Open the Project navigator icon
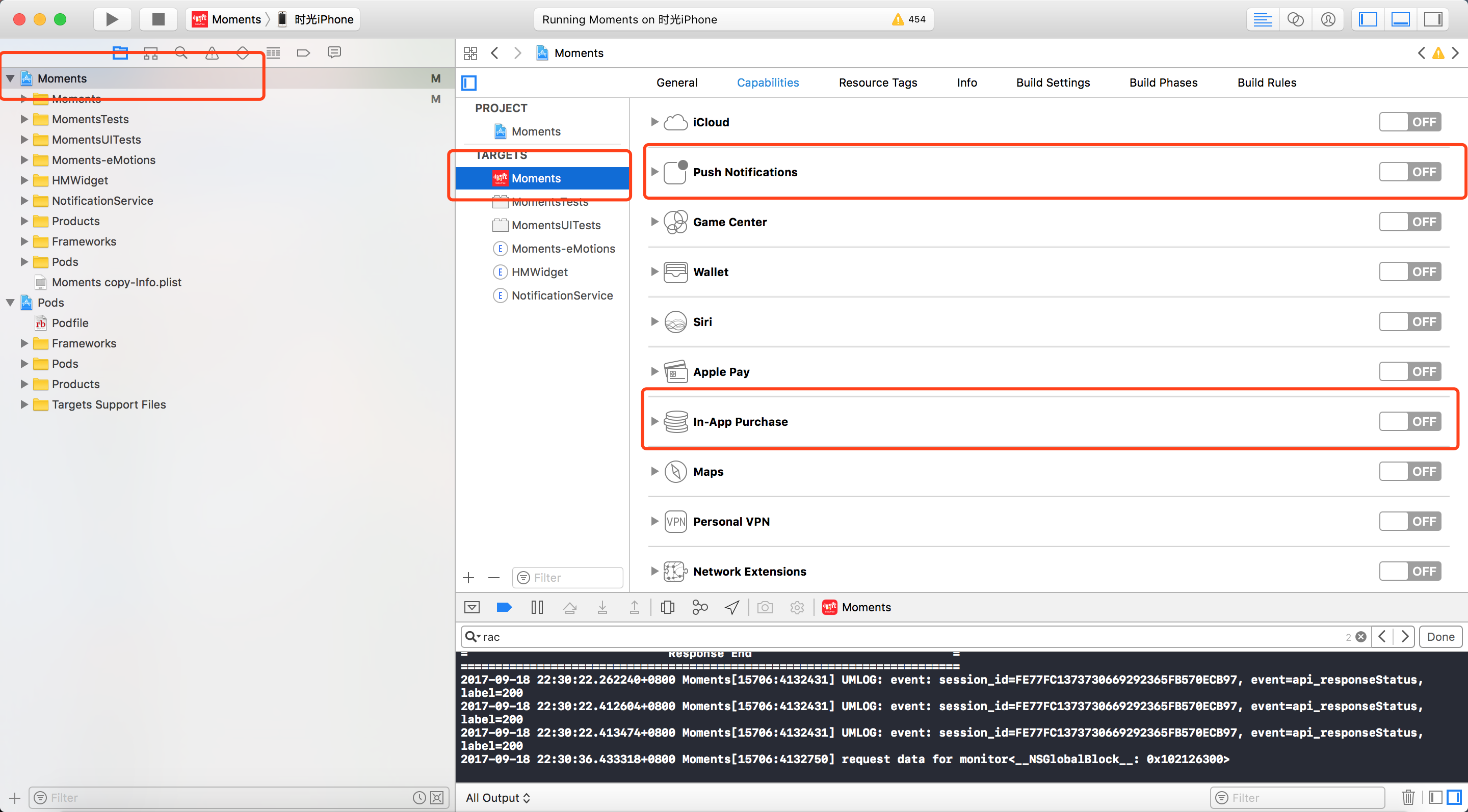Viewport: 1468px width, 812px height. pos(120,52)
